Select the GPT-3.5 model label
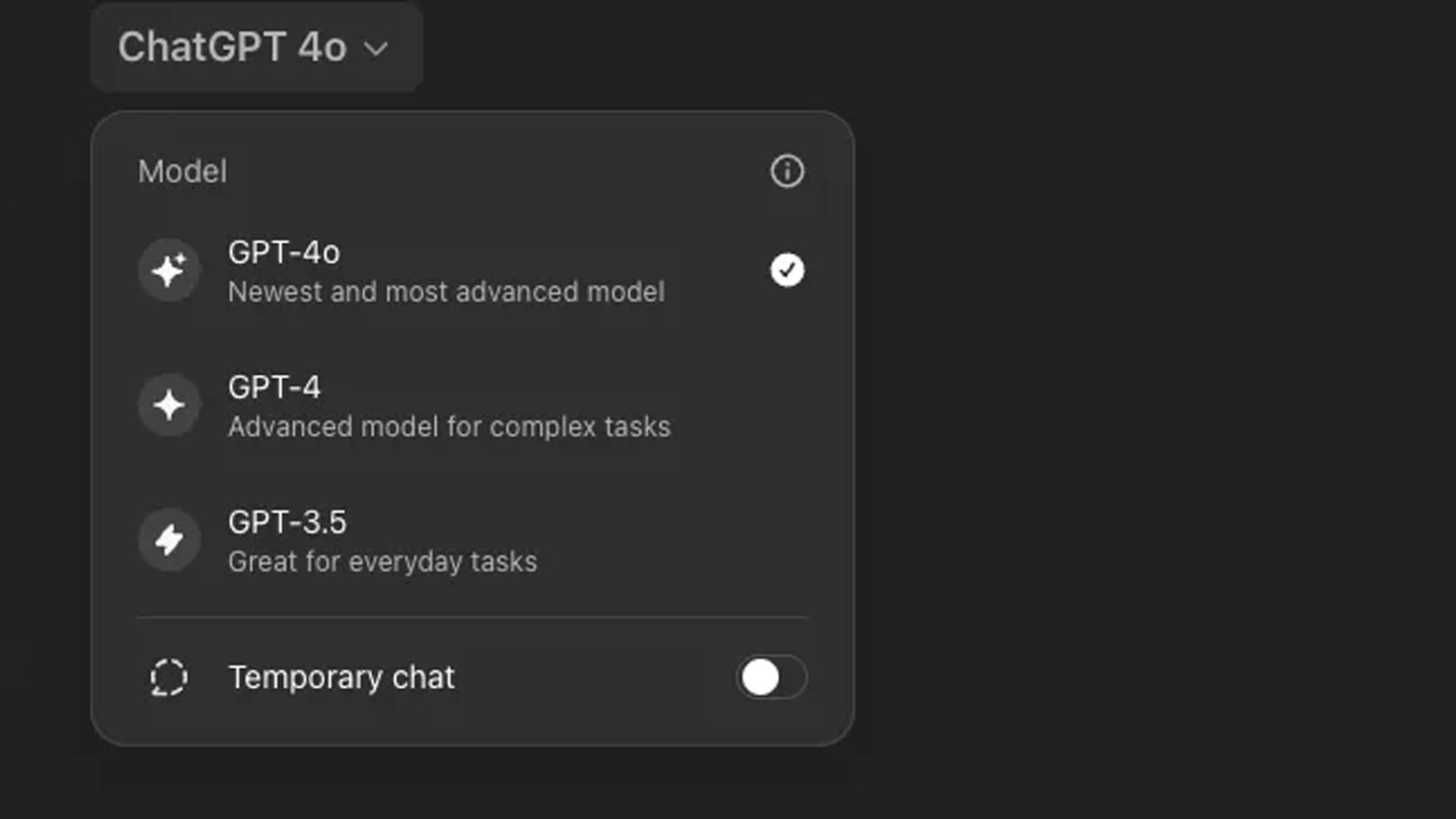 (x=288, y=522)
